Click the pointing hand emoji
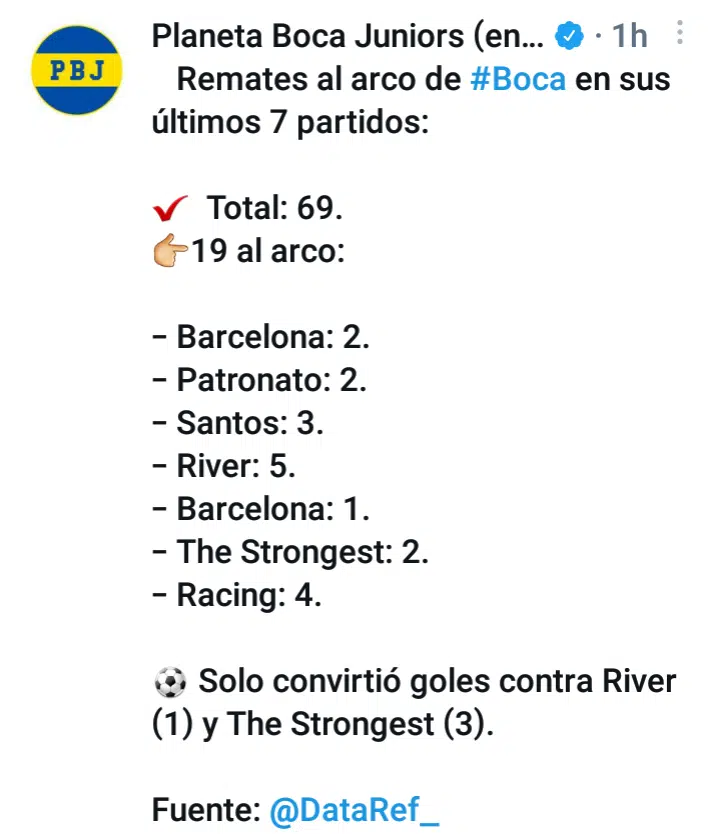Image resolution: width=719 pixels, height=834 pixels. point(170,252)
